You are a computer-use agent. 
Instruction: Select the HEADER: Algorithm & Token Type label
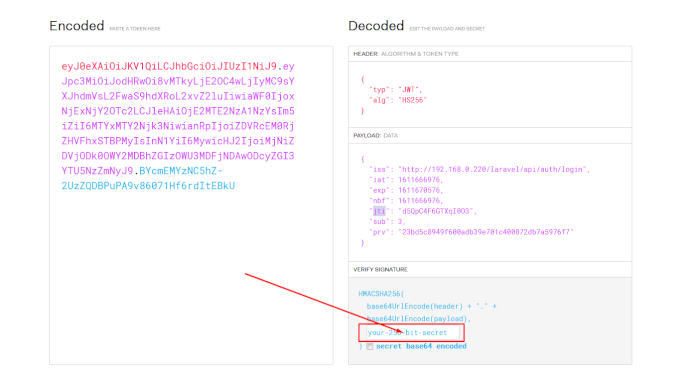coord(406,54)
